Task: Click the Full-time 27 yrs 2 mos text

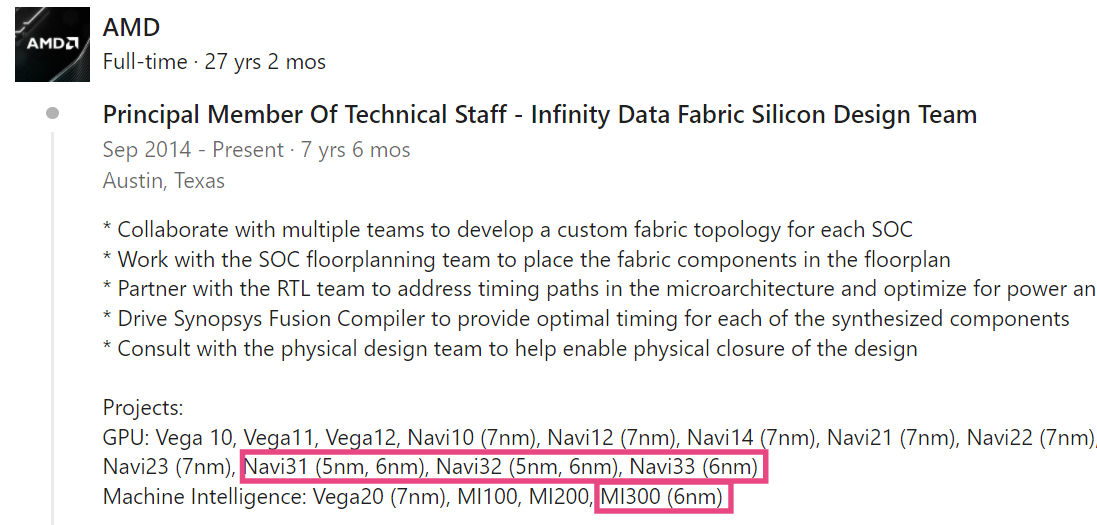Action: click(214, 62)
